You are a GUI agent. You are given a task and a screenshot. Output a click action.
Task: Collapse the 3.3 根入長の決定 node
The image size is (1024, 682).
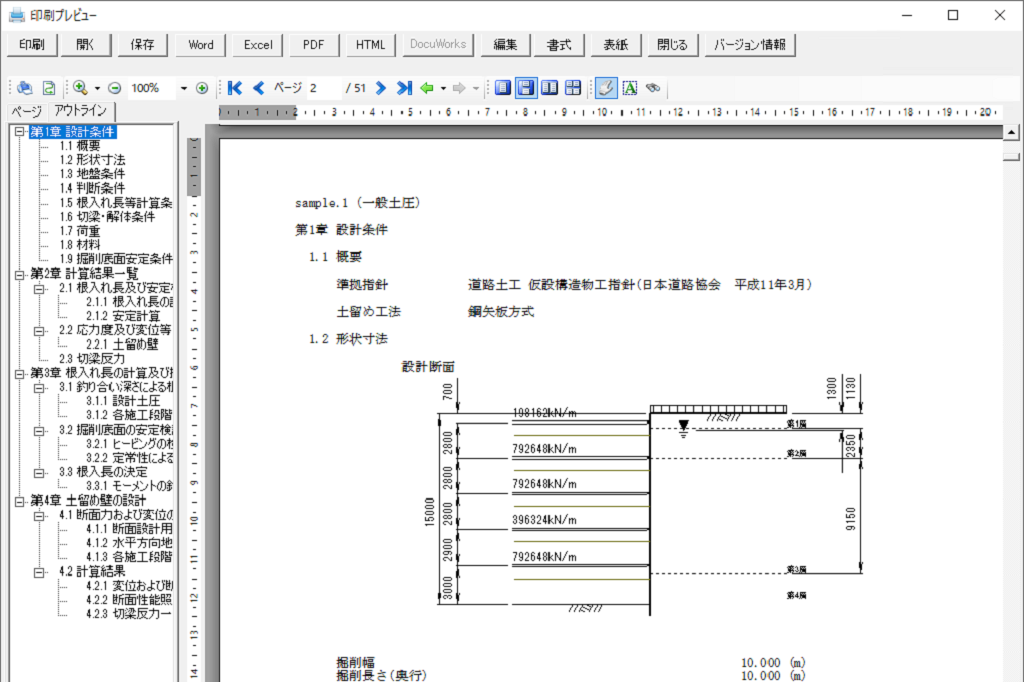tap(39, 472)
